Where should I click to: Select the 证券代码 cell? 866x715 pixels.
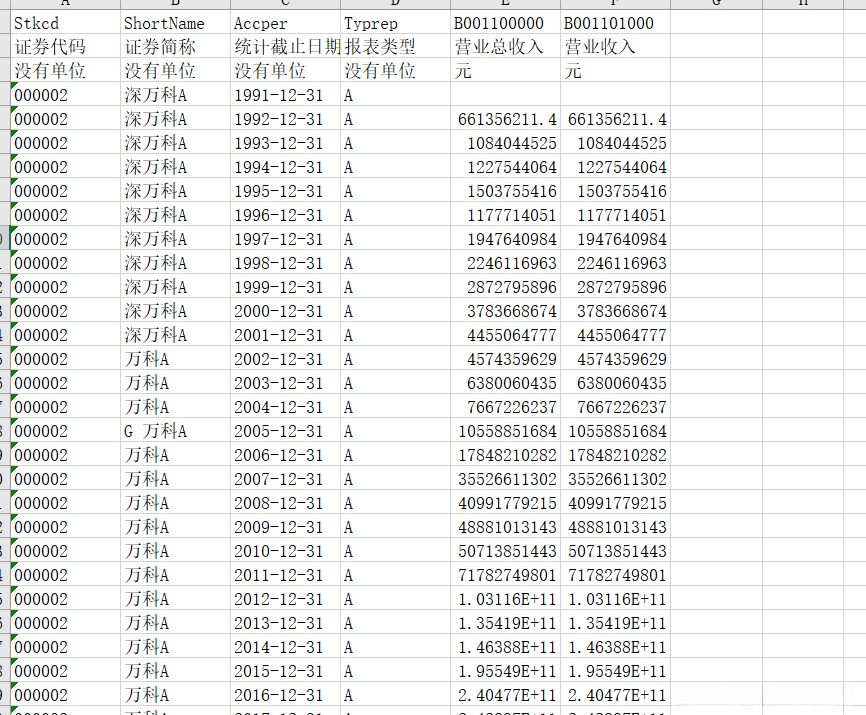(66, 46)
